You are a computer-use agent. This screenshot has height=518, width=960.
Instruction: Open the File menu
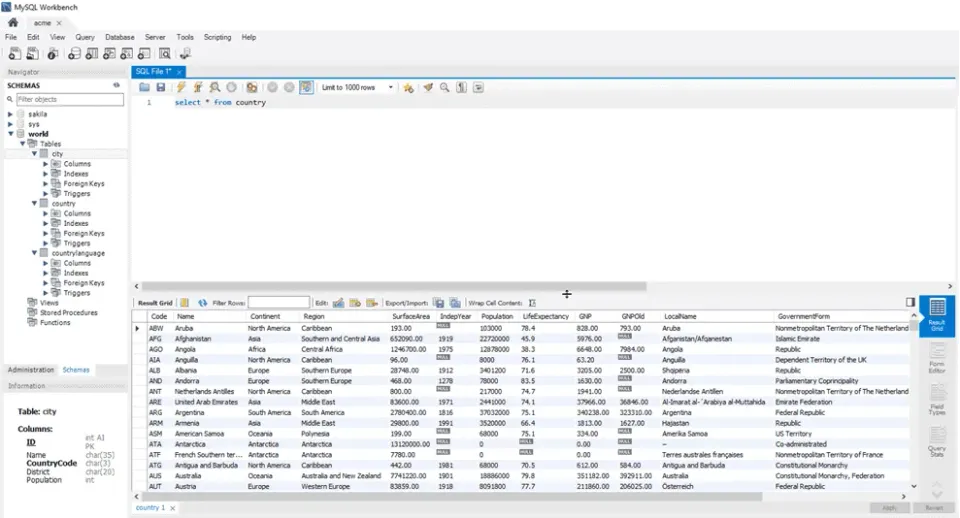click(x=11, y=37)
